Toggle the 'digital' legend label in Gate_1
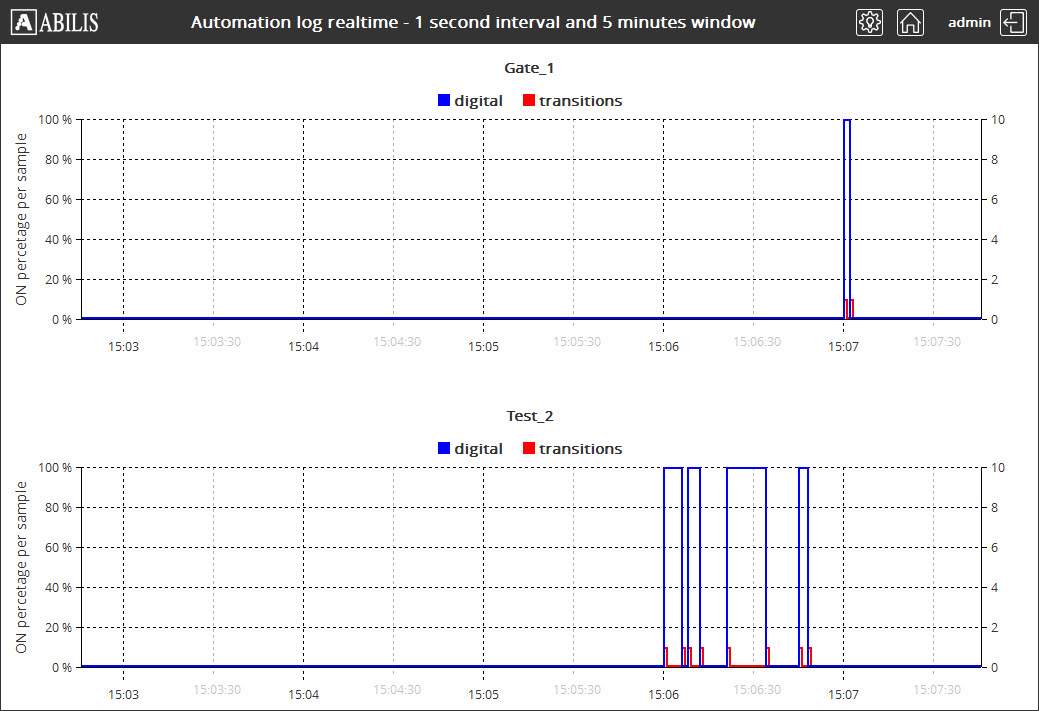1039x711 pixels. click(478, 100)
